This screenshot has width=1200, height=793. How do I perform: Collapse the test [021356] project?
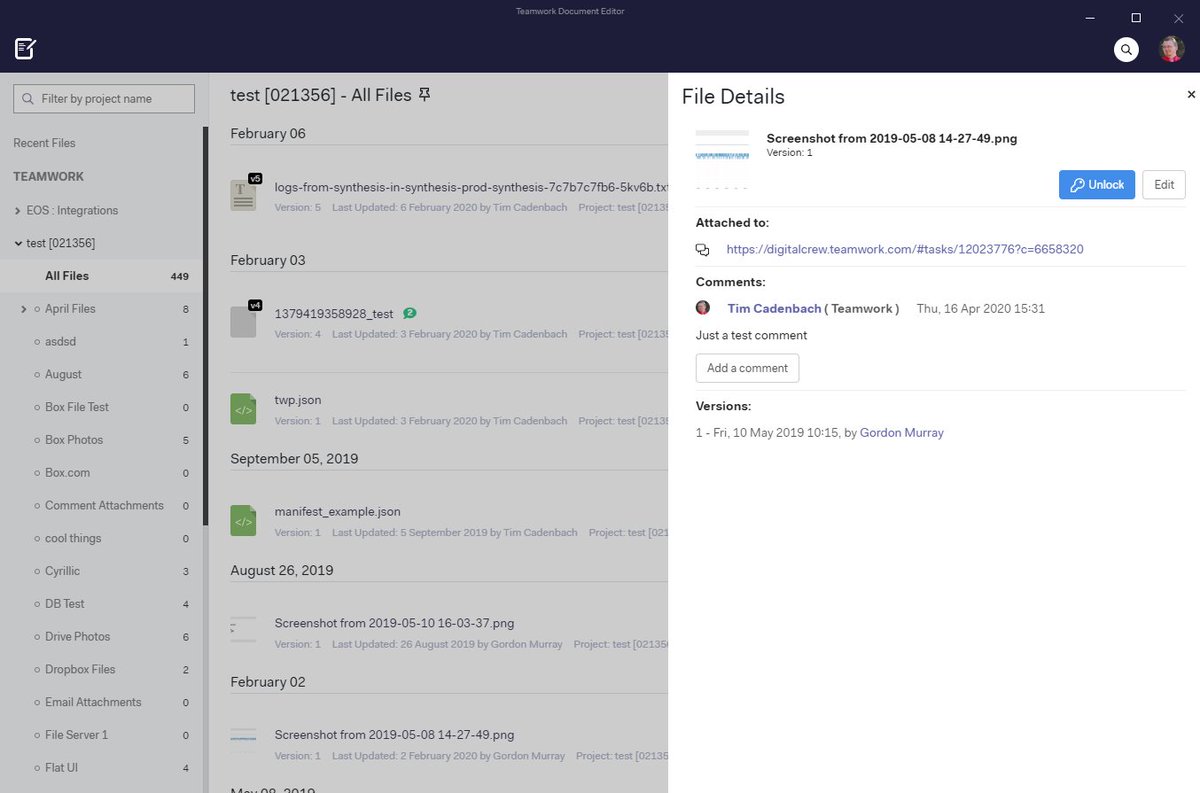[x=17, y=243]
